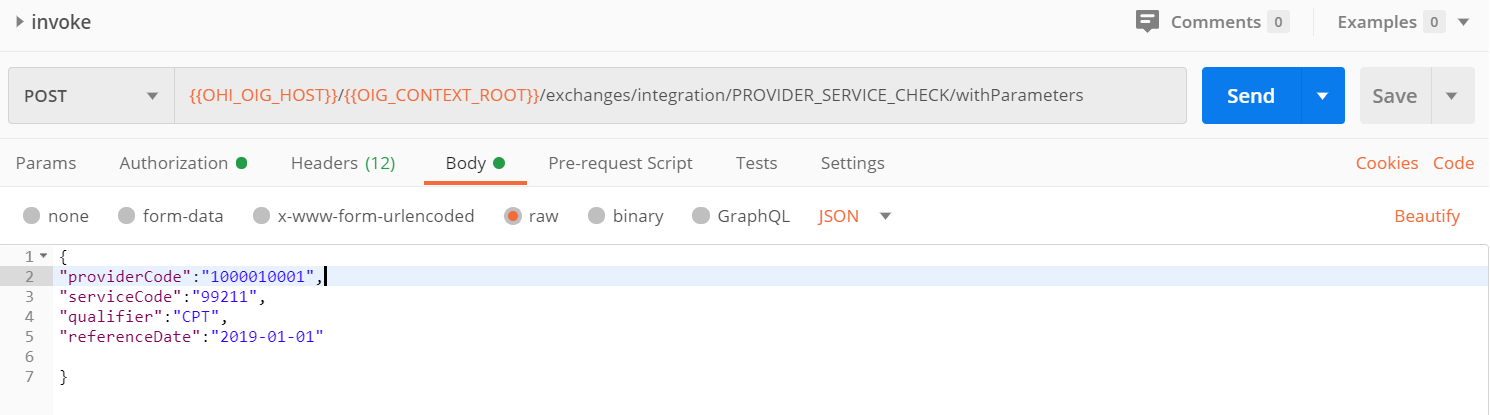Switch to the Headers (12) tab

[x=343, y=163]
